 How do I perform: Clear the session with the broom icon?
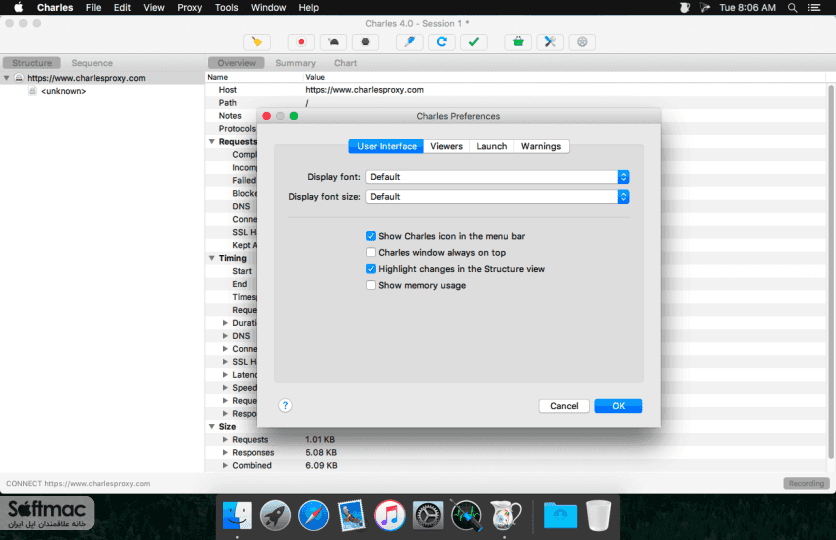257,42
